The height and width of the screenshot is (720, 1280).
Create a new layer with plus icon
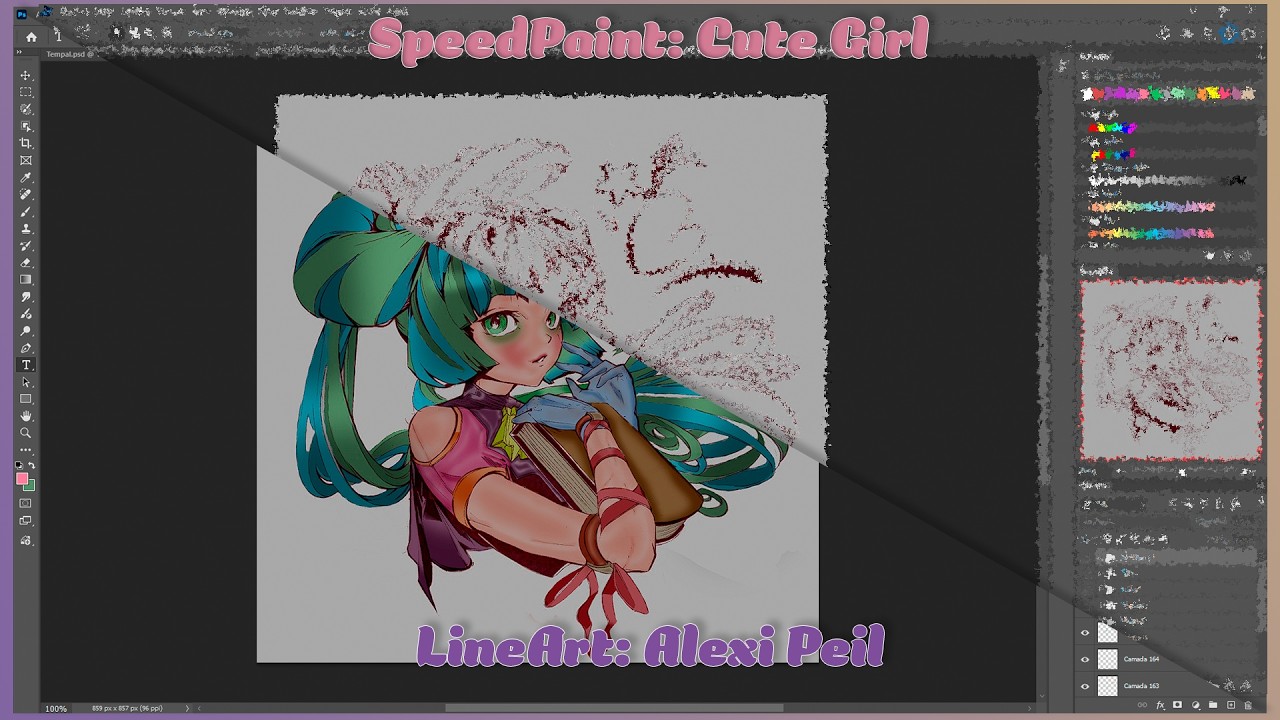point(1231,705)
